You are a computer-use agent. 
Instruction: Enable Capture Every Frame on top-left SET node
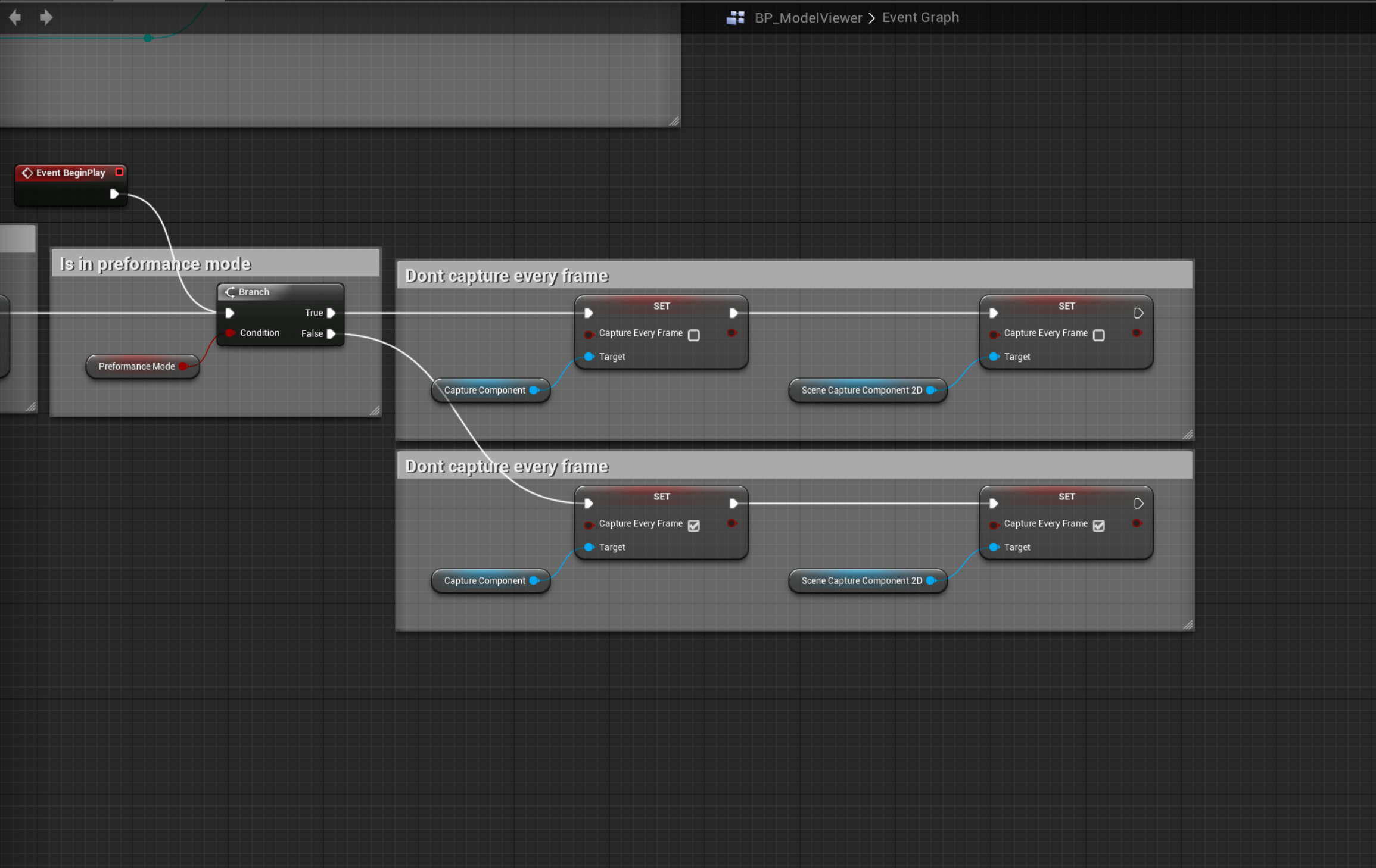693,335
